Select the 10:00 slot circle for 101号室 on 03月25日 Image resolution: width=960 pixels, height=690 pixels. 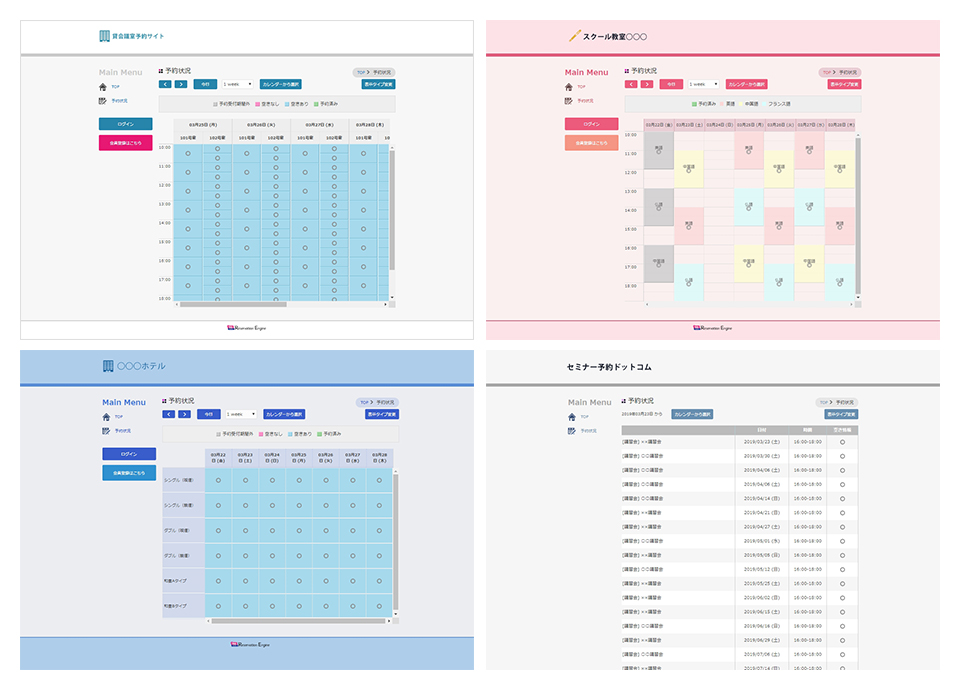pos(189,154)
